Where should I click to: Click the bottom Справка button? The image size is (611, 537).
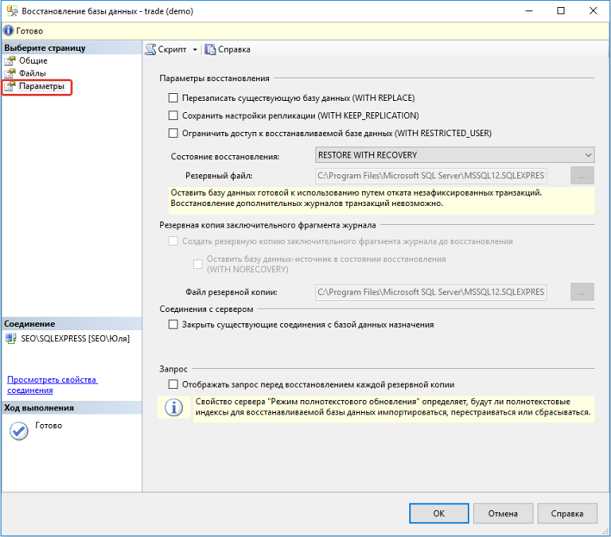(x=567, y=513)
